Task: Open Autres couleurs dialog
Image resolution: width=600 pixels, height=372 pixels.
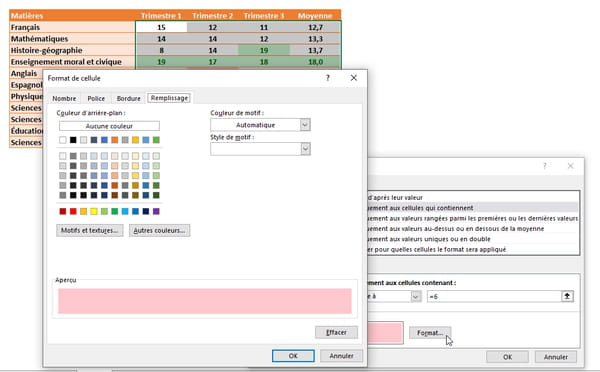Action: point(159,230)
